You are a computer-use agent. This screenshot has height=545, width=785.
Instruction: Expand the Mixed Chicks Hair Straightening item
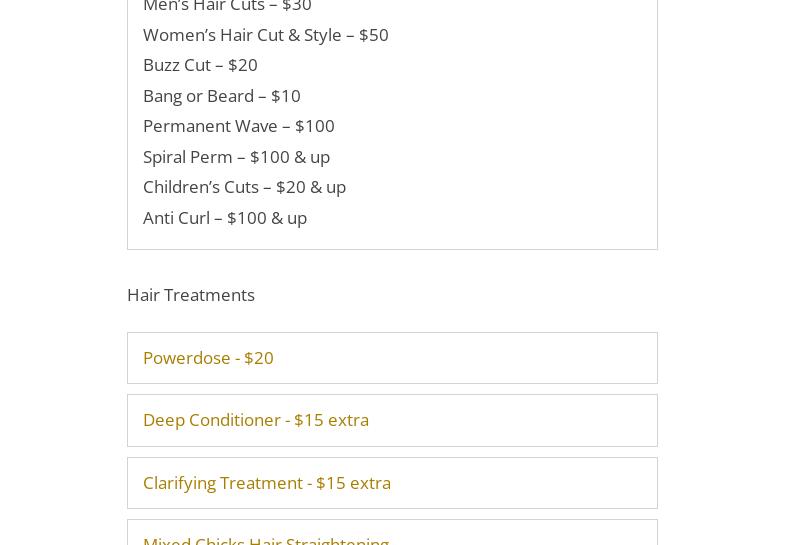[392, 533]
